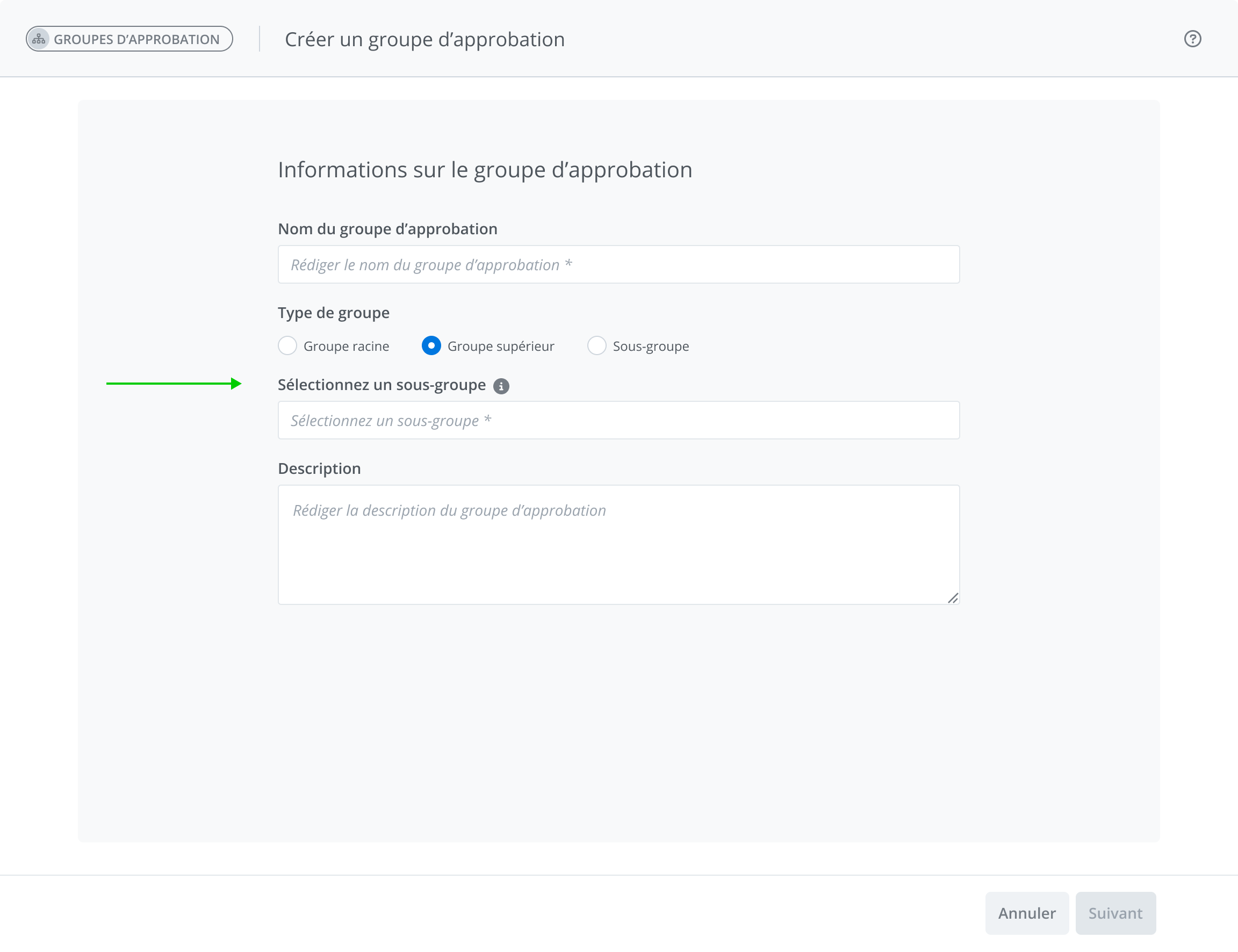The height and width of the screenshot is (952, 1238).
Task: Click the "Sous-groupe" option label text
Action: click(x=651, y=346)
